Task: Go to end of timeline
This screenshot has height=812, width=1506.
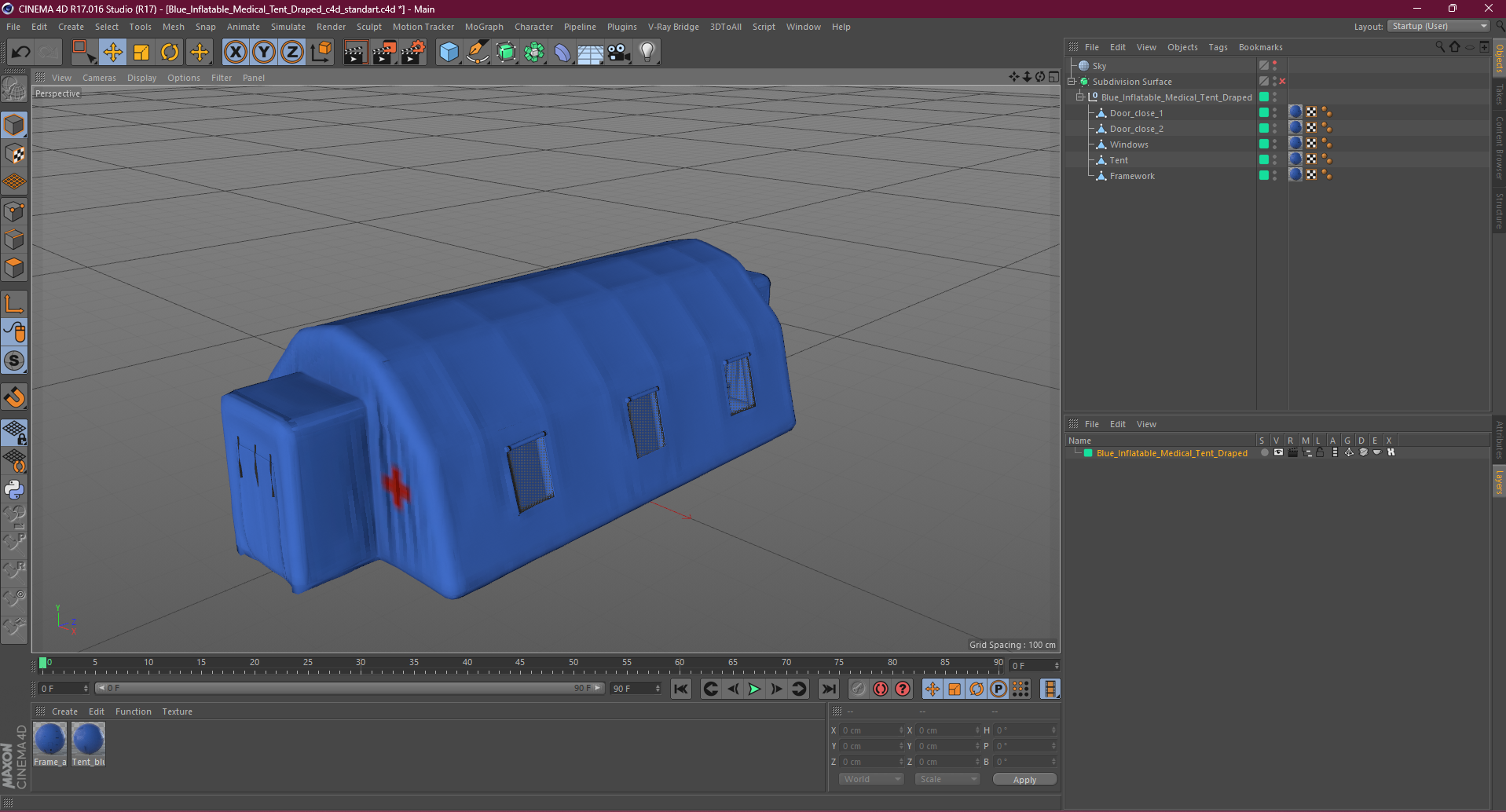Action: [828, 689]
